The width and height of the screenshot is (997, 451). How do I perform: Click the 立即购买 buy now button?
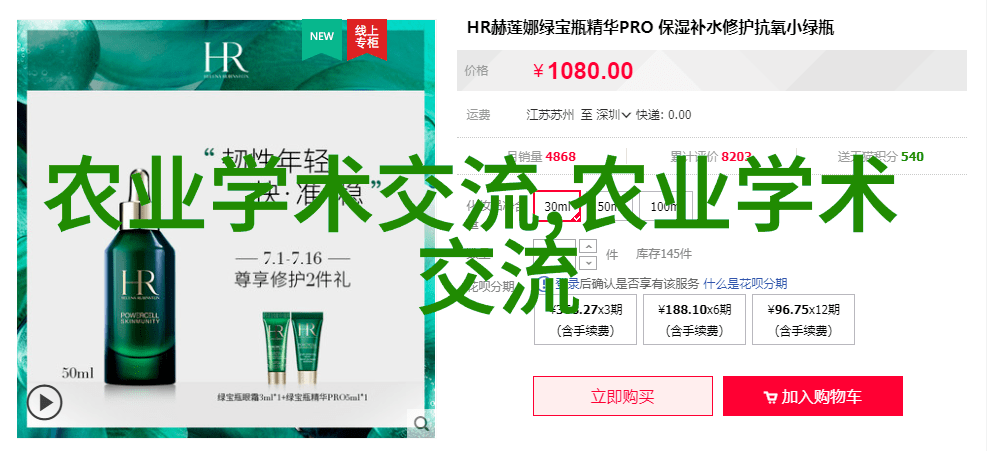click(x=622, y=396)
